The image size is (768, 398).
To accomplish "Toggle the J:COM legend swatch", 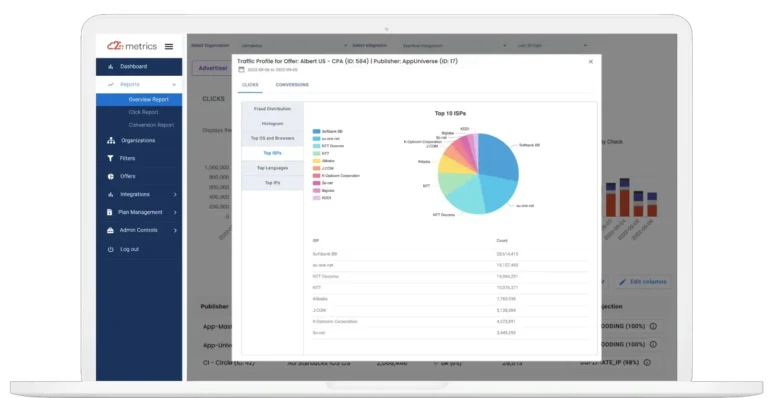I will (x=316, y=168).
